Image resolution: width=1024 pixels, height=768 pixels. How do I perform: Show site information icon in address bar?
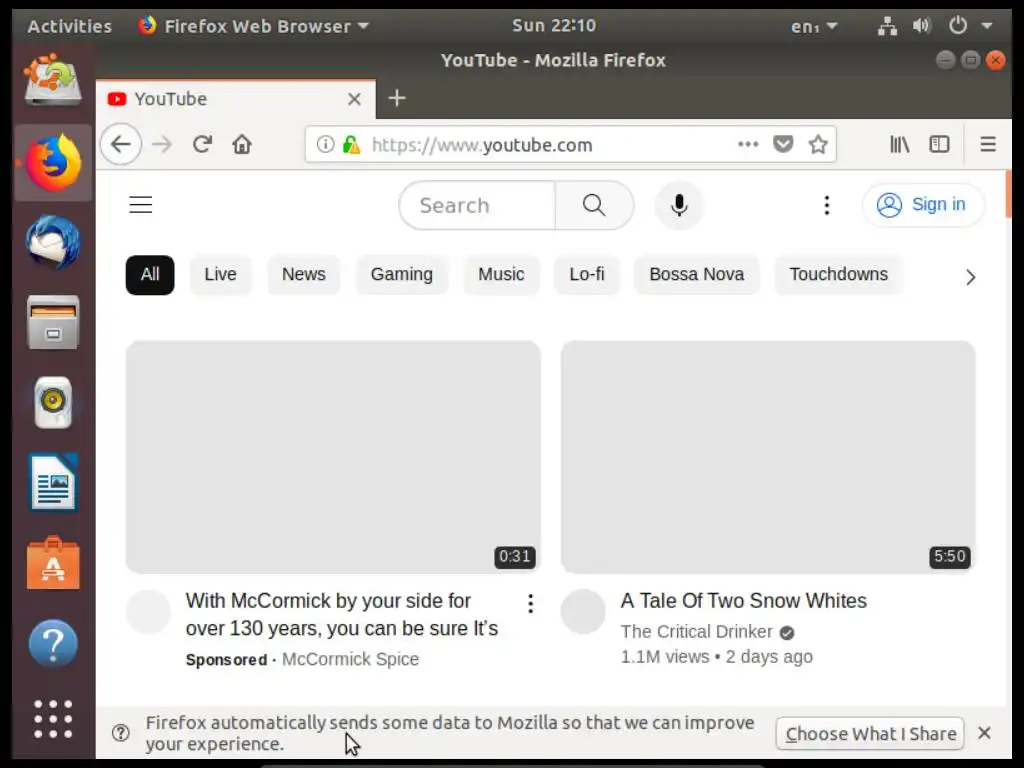325,144
